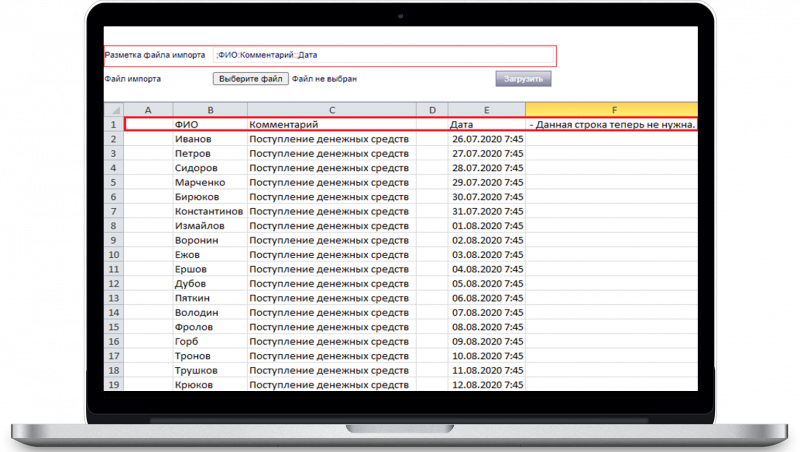Select row 15 header

[x=114, y=327]
